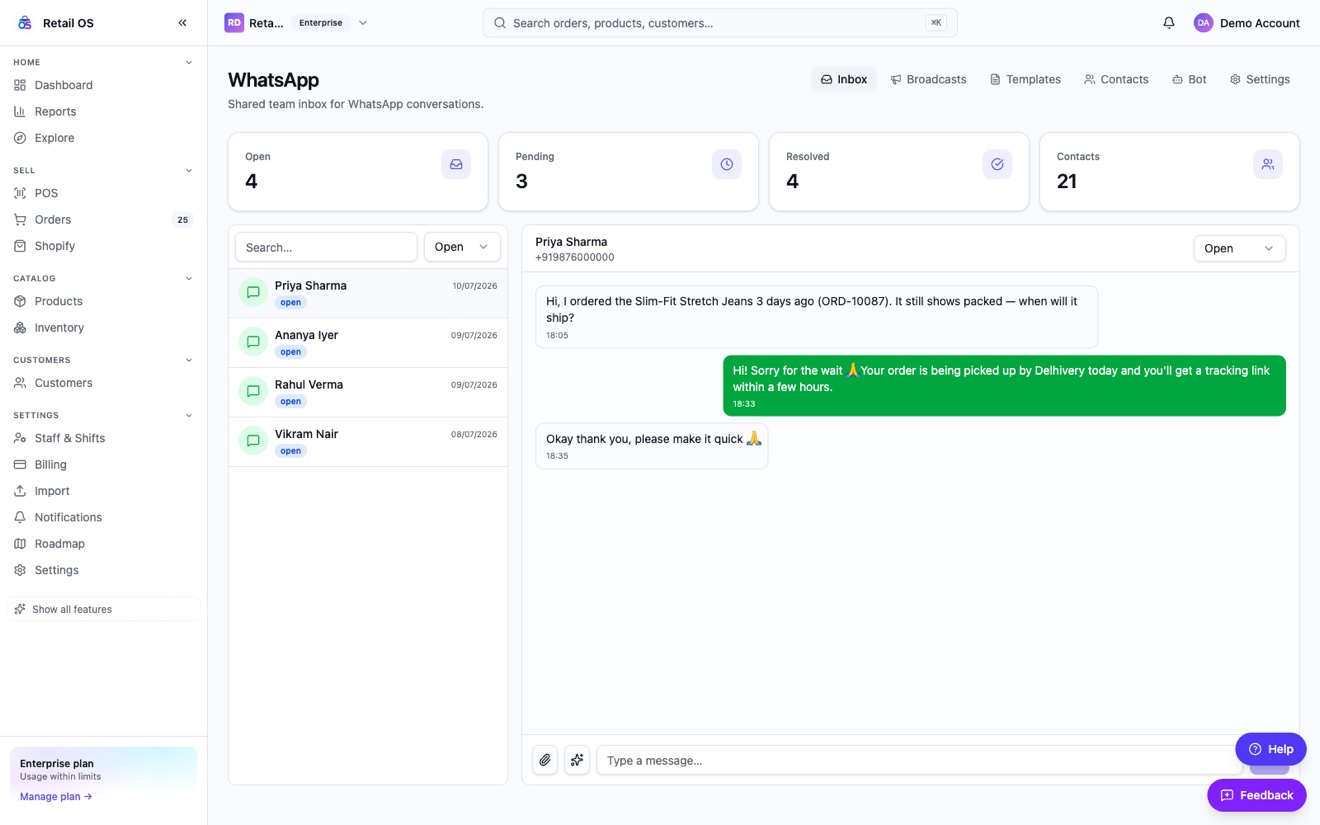This screenshot has height=825, width=1320.
Task: Open the Templates tab
Action: tap(1025, 79)
